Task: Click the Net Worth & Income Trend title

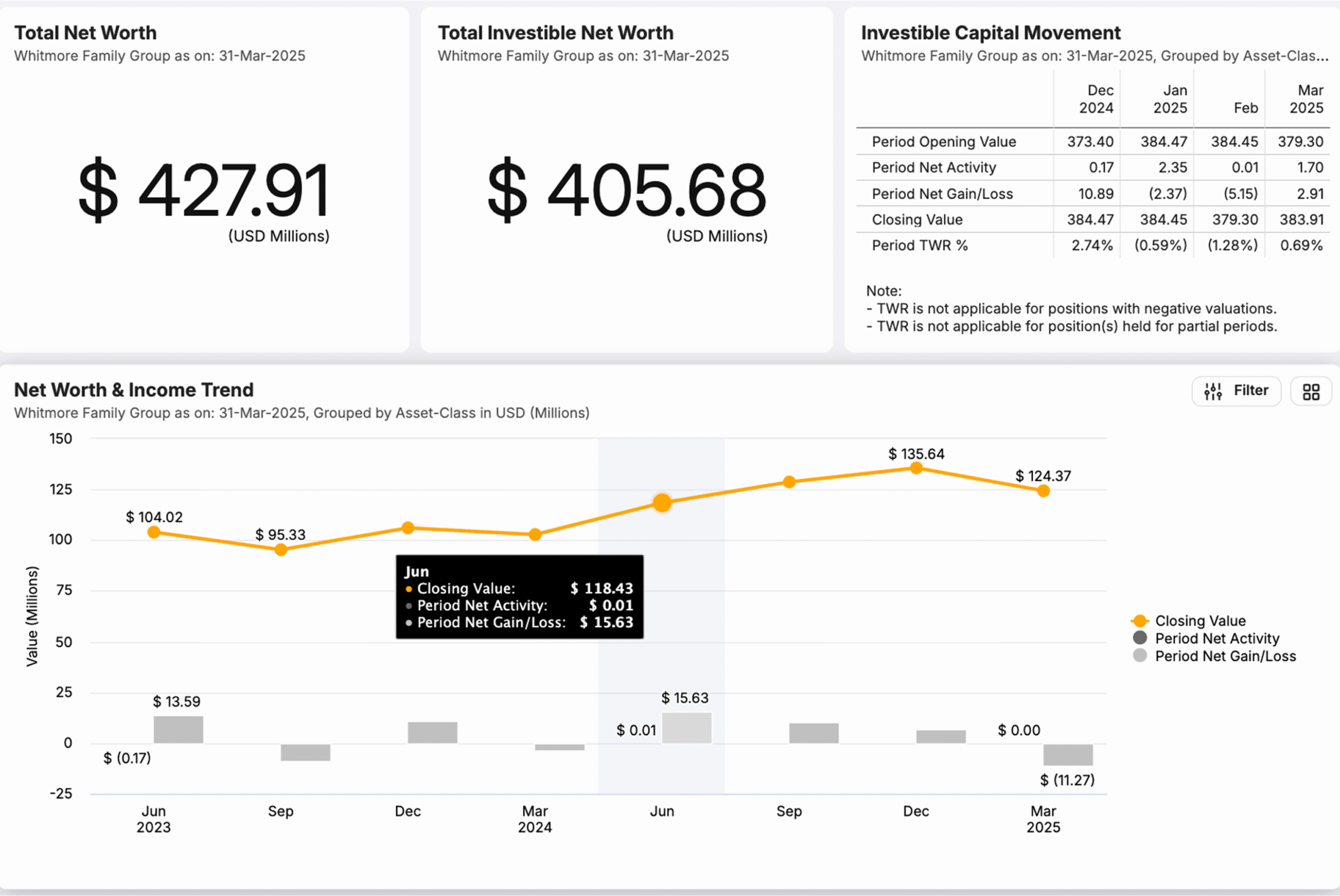Action: click(x=133, y=390)
